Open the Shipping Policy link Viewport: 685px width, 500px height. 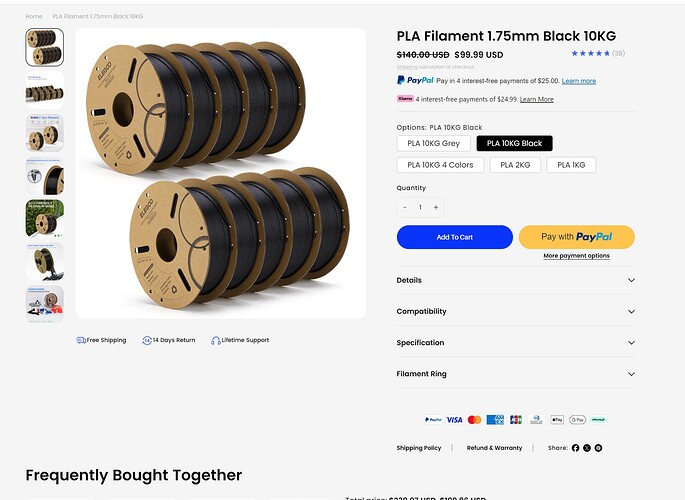coord(419,448)
